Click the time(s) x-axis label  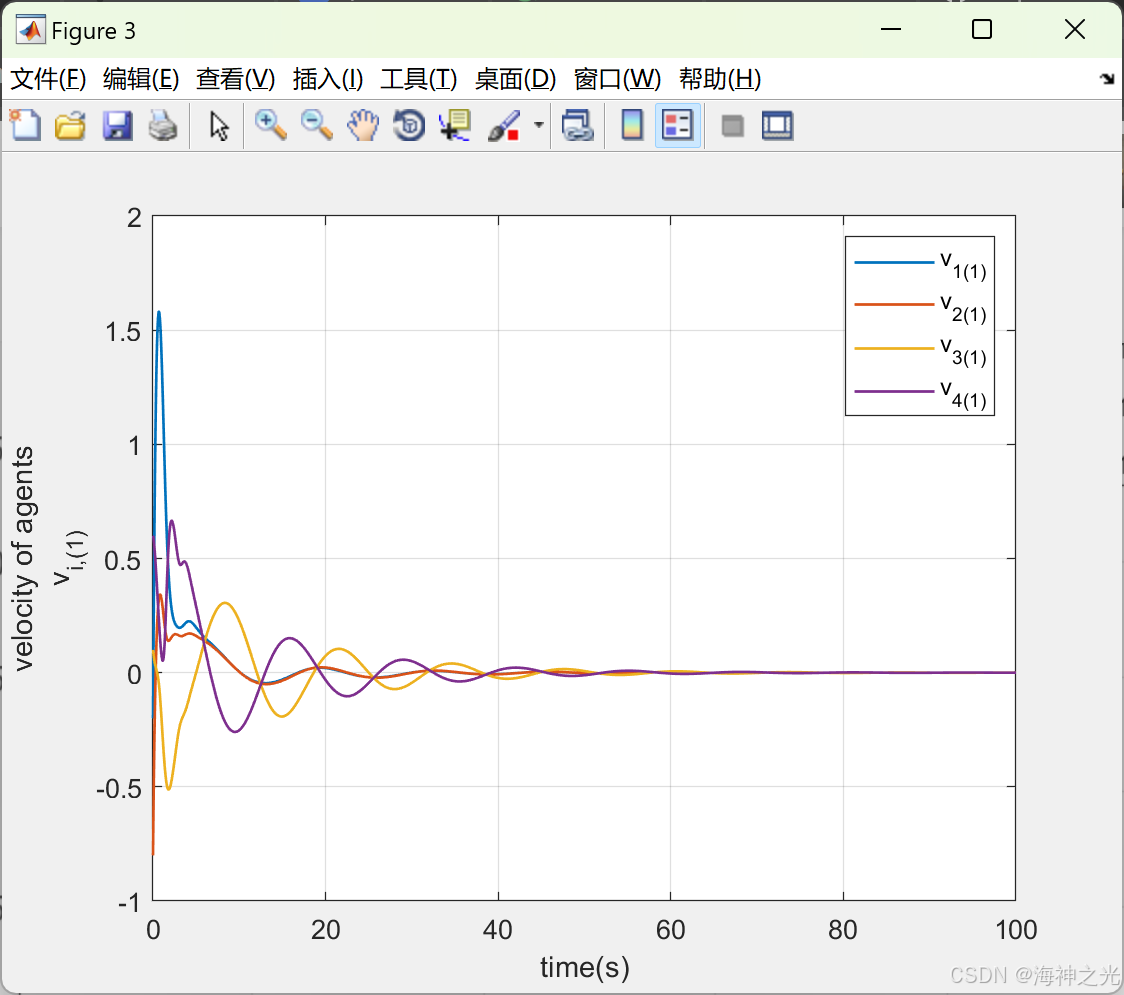coord(584,967)
